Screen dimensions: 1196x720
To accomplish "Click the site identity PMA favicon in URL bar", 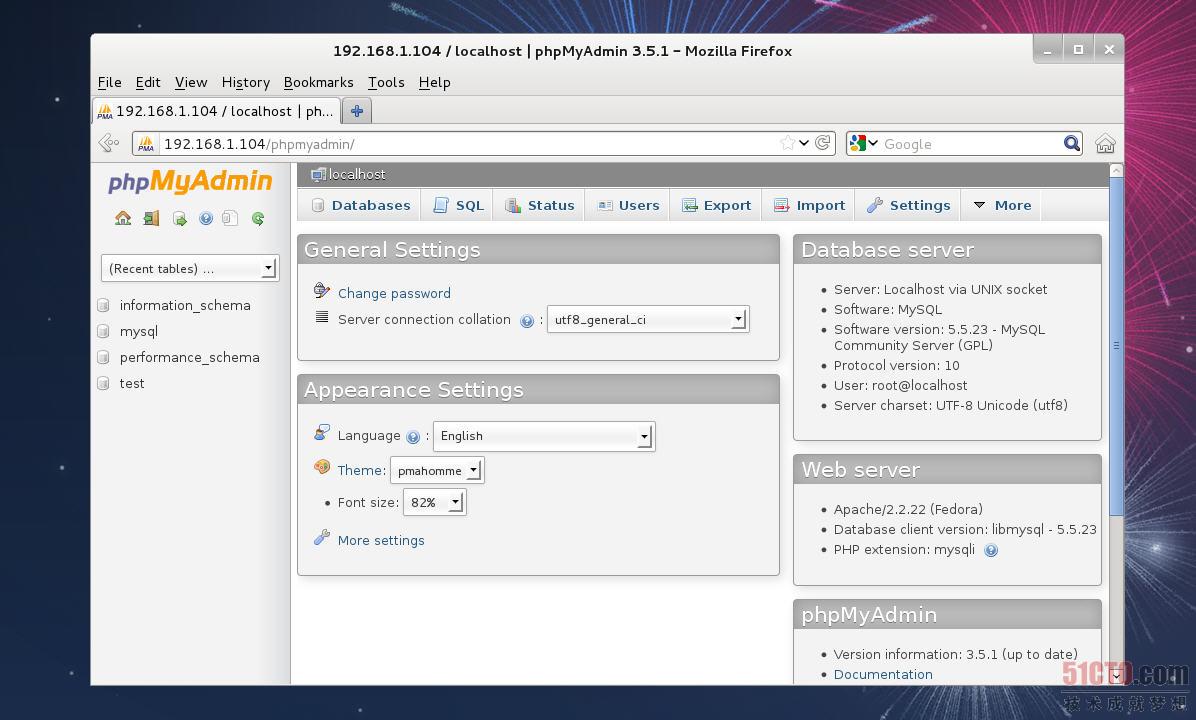I will (146, 143).
